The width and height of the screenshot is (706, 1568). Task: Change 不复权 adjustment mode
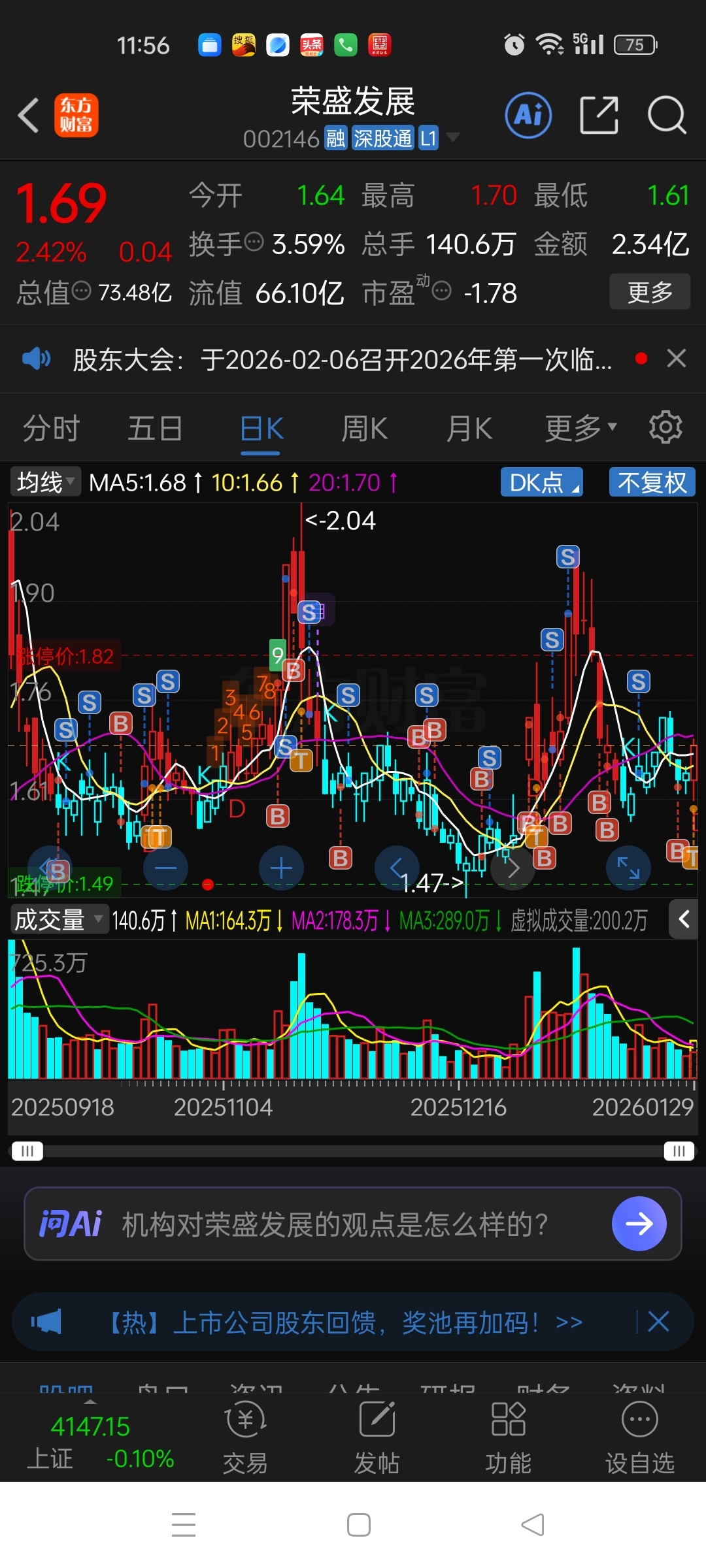652,482
